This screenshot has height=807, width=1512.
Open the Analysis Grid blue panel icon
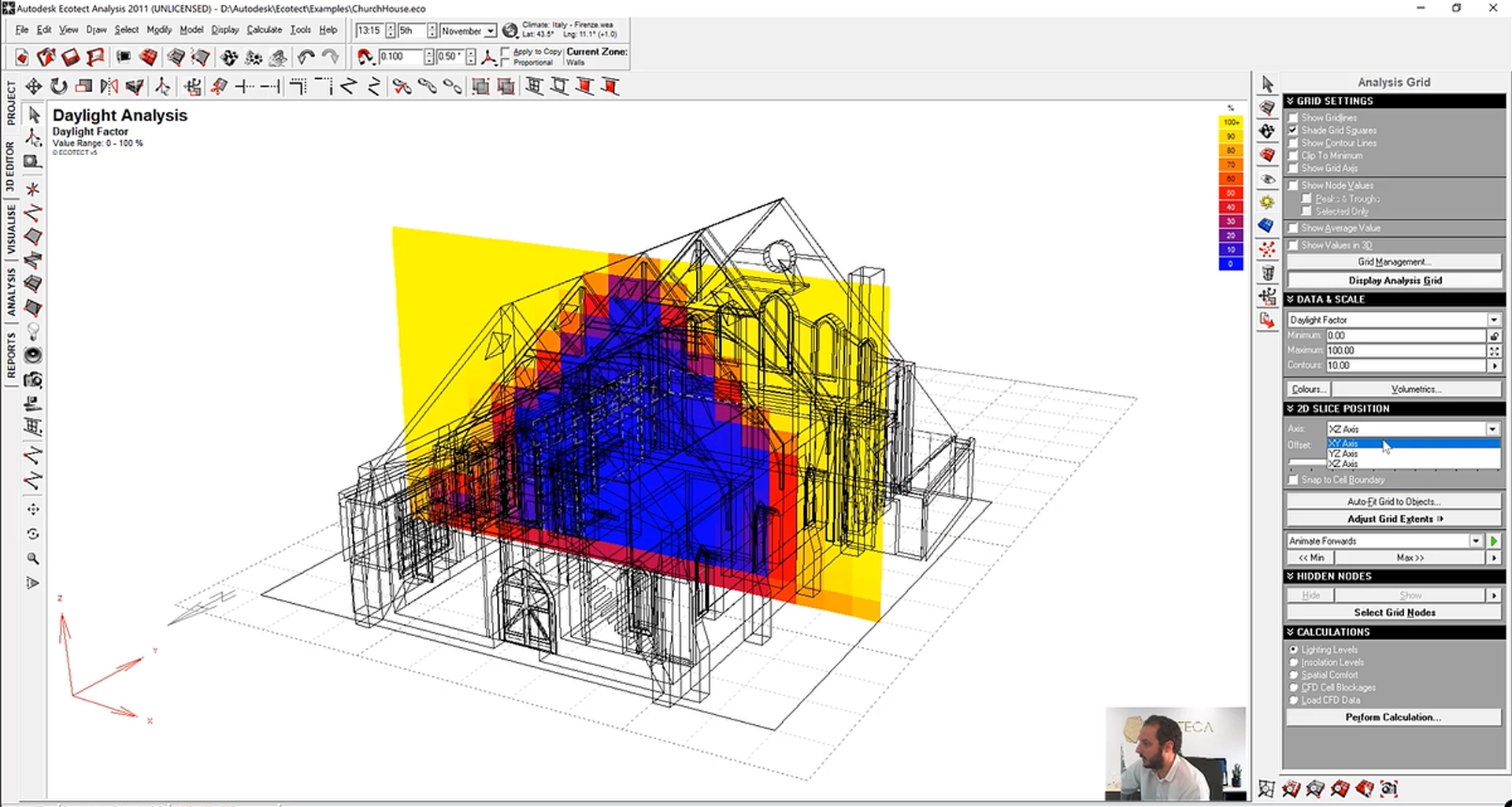pos(1267,226)
